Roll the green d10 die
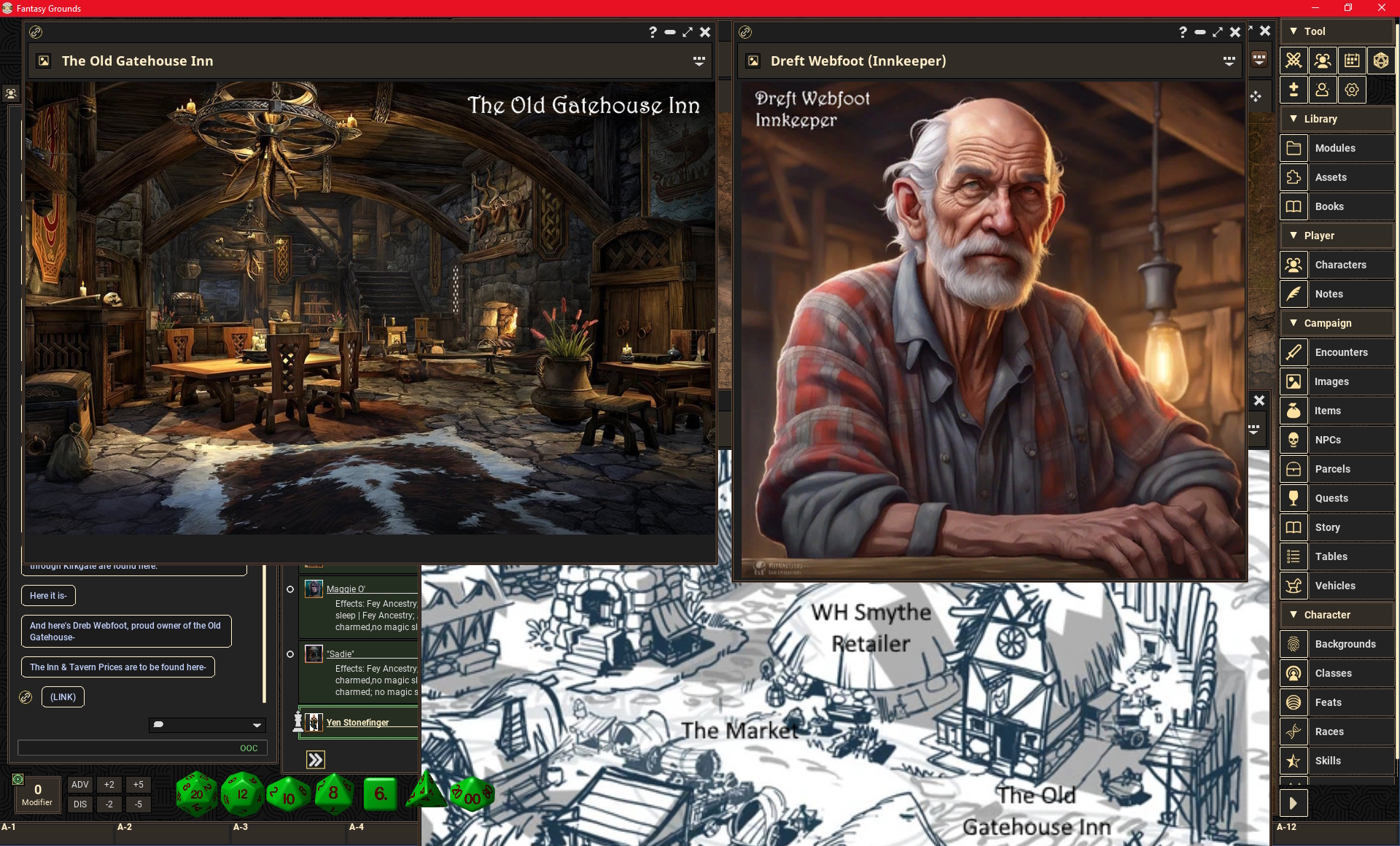The height and width of the screenshot is (846, 1400). [288, 795]
